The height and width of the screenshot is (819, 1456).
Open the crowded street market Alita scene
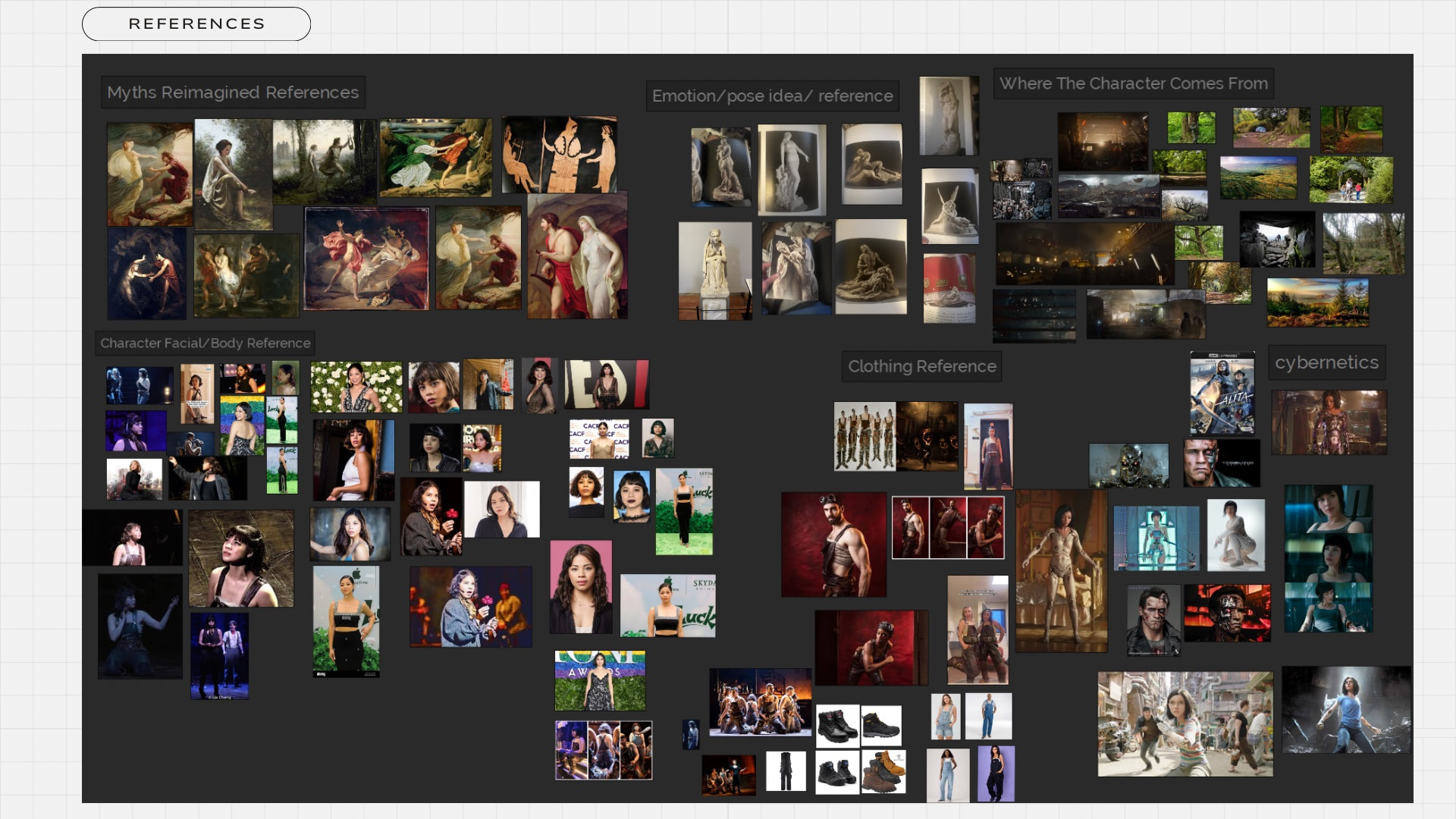point(1185,724)
